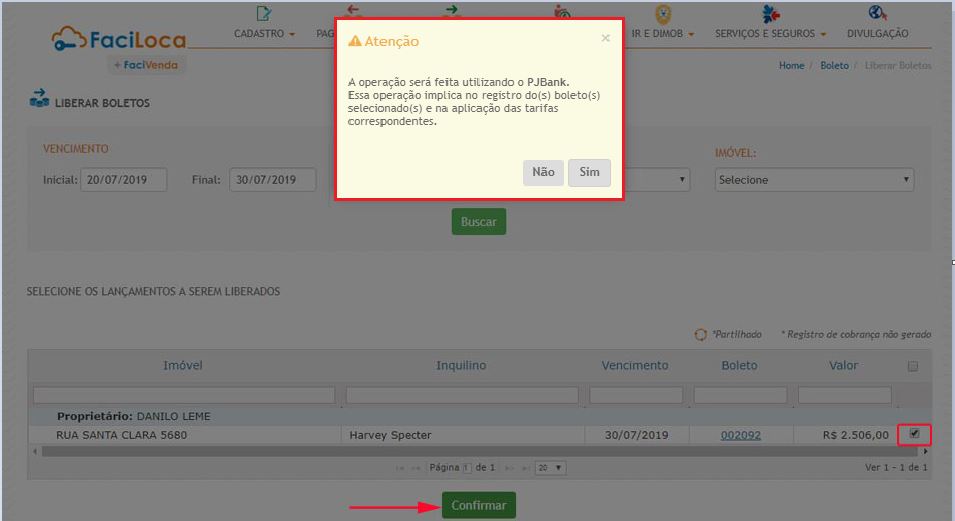955x521 pixels.
Task: Open the Imóvel Selecione dropdown
Action: [814, 180]
